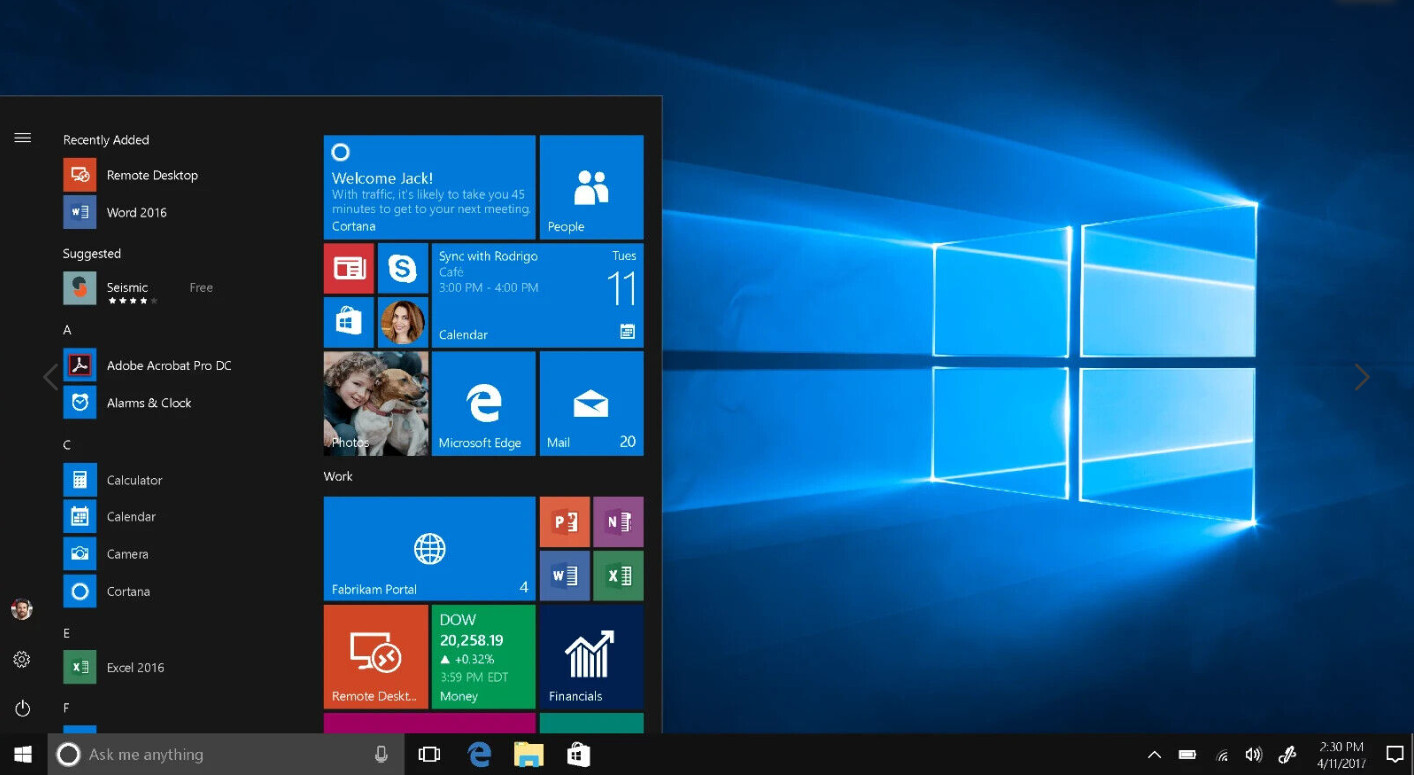Click the letter E group header
The width and height of the screenshot is (1414, 775).
[67, 633]
